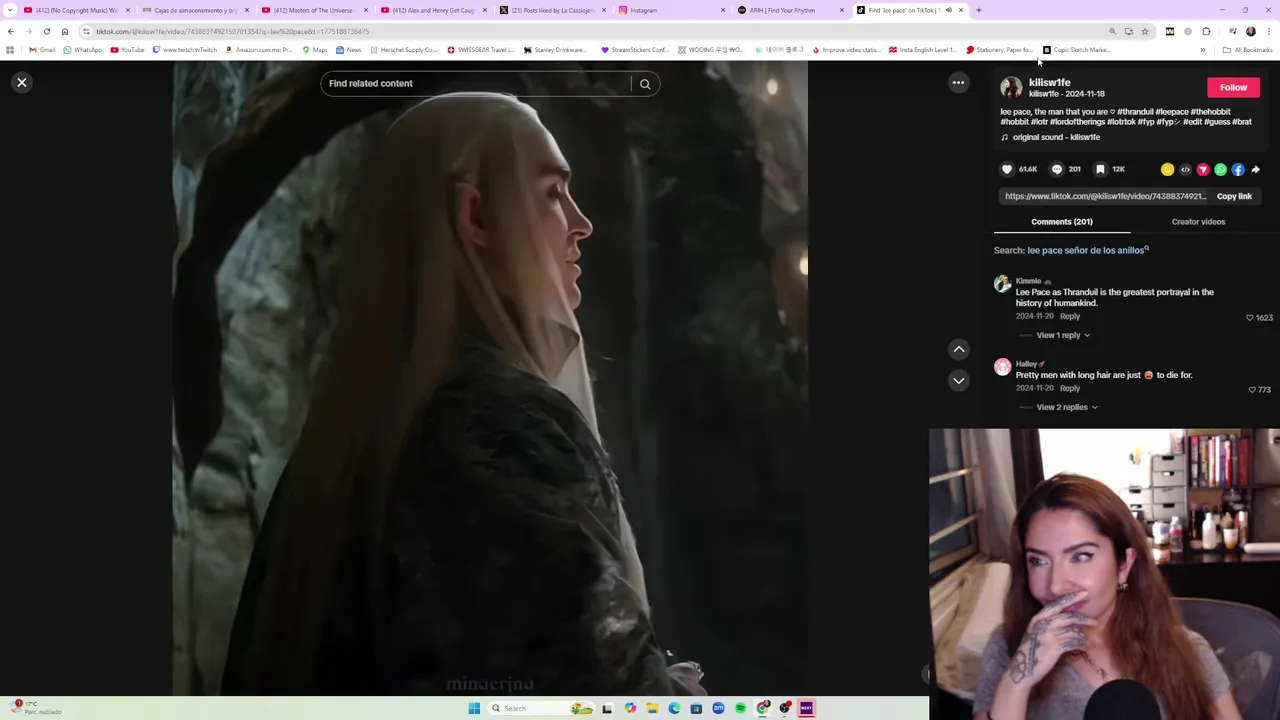Share the video to Facebook

[1238, 170]
